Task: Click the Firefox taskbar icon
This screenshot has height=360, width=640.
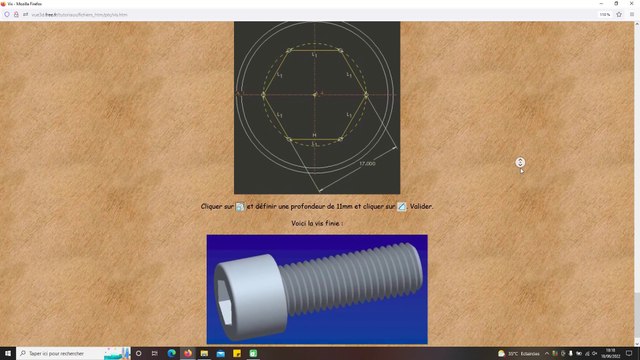Action: 188,353
